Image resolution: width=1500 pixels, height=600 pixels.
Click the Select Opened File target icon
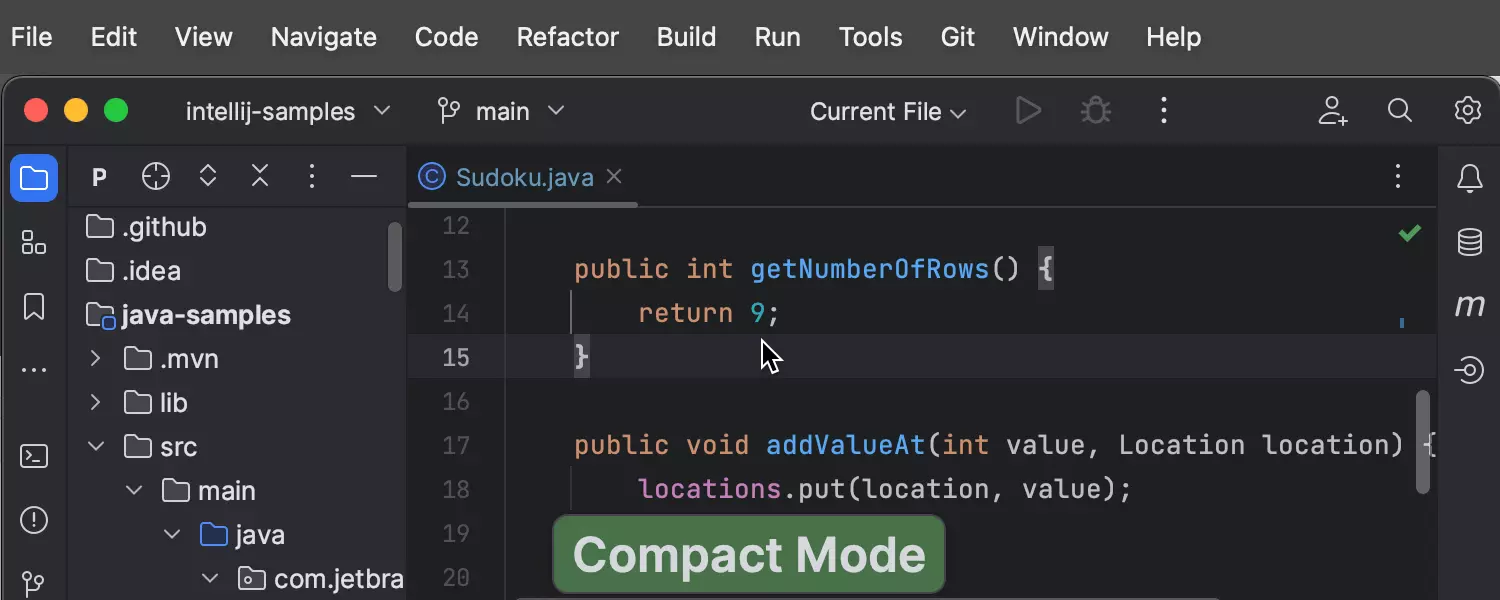coord(156,178)
